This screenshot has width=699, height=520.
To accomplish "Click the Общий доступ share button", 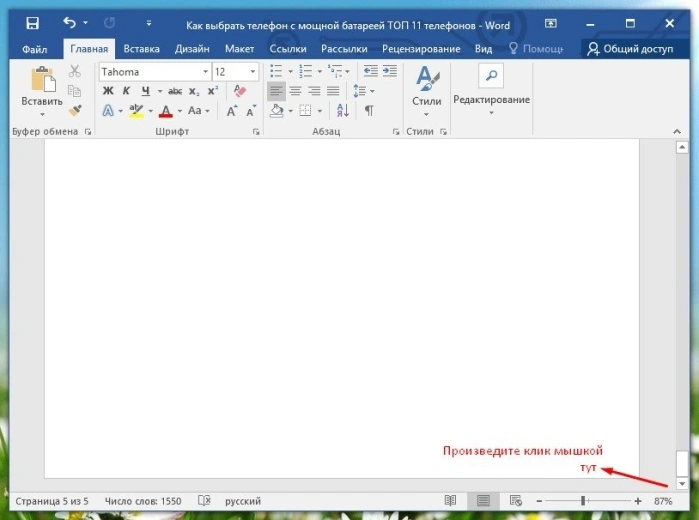I will [x=630, y=49].
